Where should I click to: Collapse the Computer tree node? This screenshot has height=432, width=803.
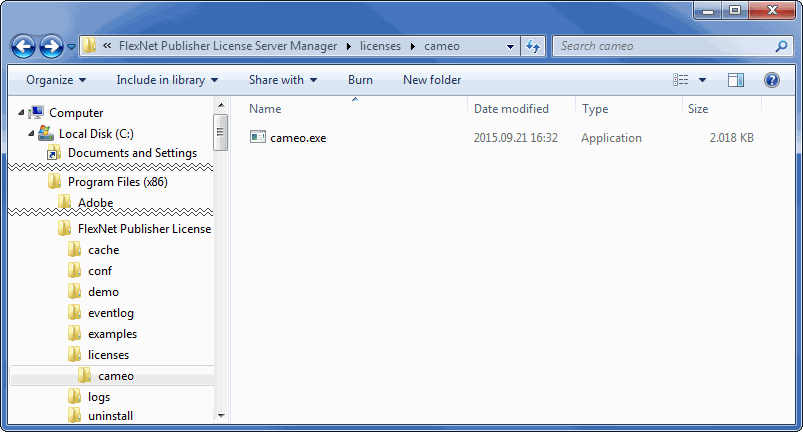click(21, 112)
